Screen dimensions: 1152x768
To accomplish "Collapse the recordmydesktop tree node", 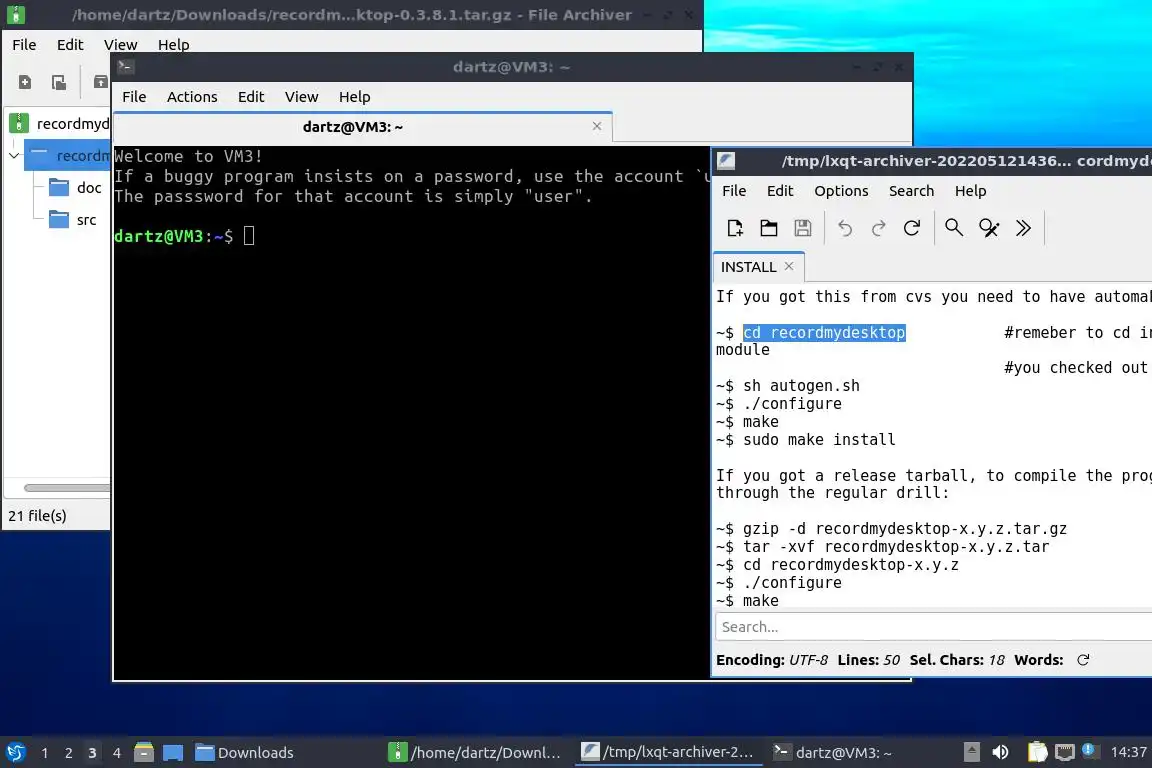I will pyautogui.click(x=14, y=156).
